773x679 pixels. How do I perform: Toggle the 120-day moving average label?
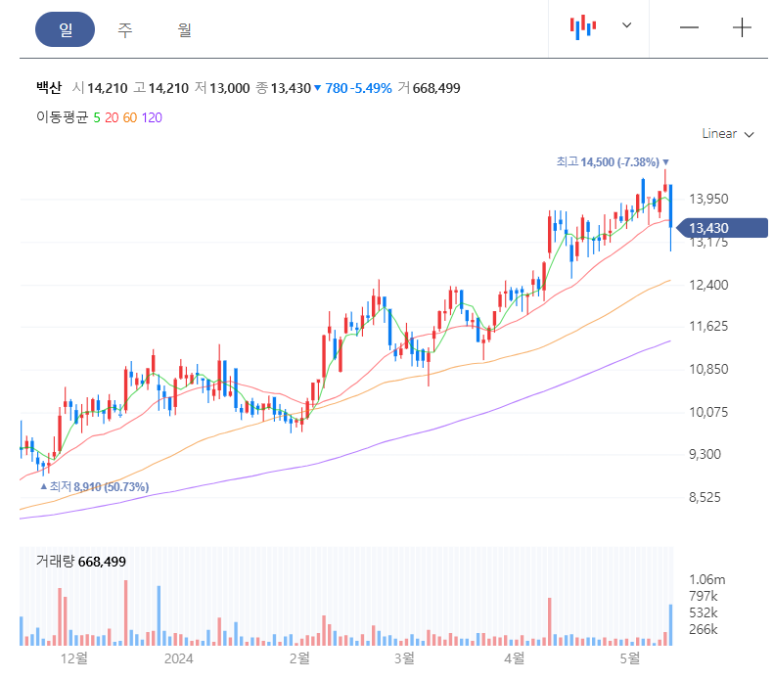point(151,117)
